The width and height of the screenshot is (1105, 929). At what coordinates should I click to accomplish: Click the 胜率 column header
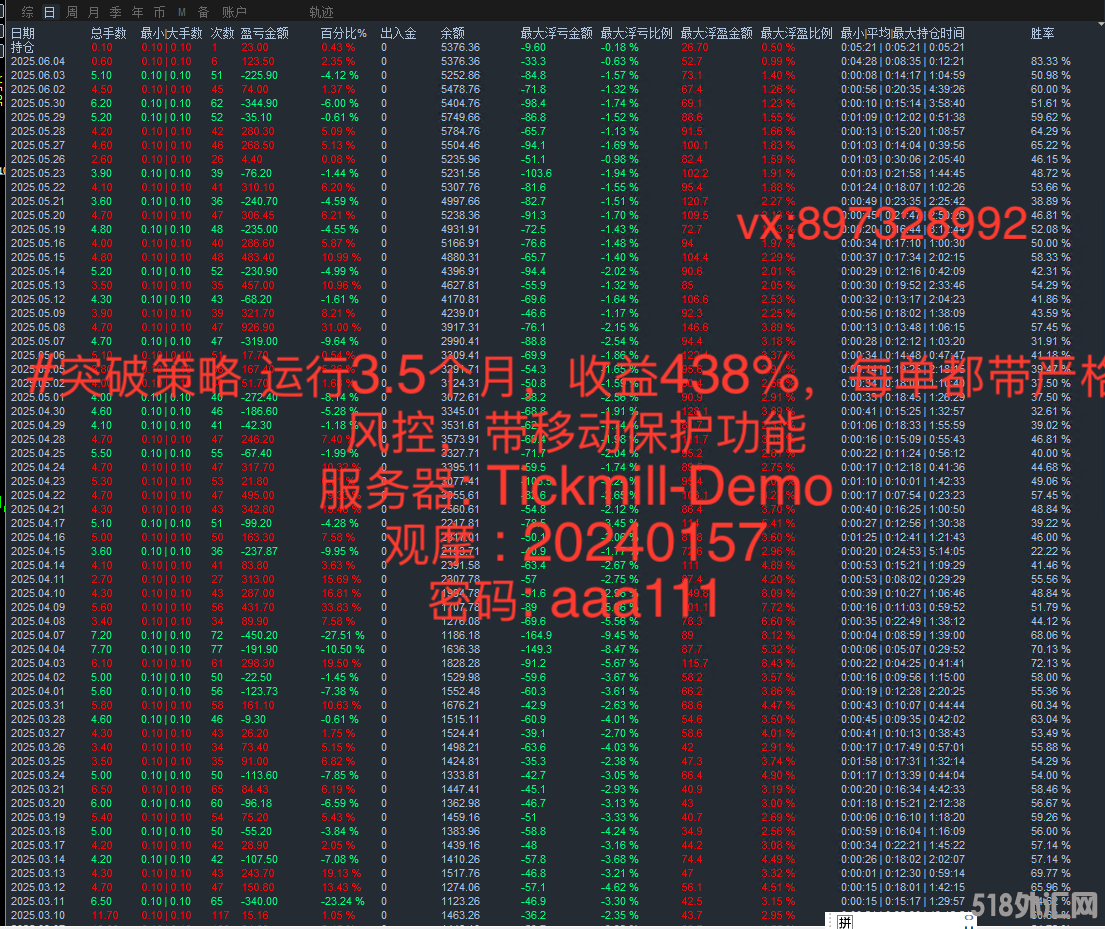point(1042,33)
